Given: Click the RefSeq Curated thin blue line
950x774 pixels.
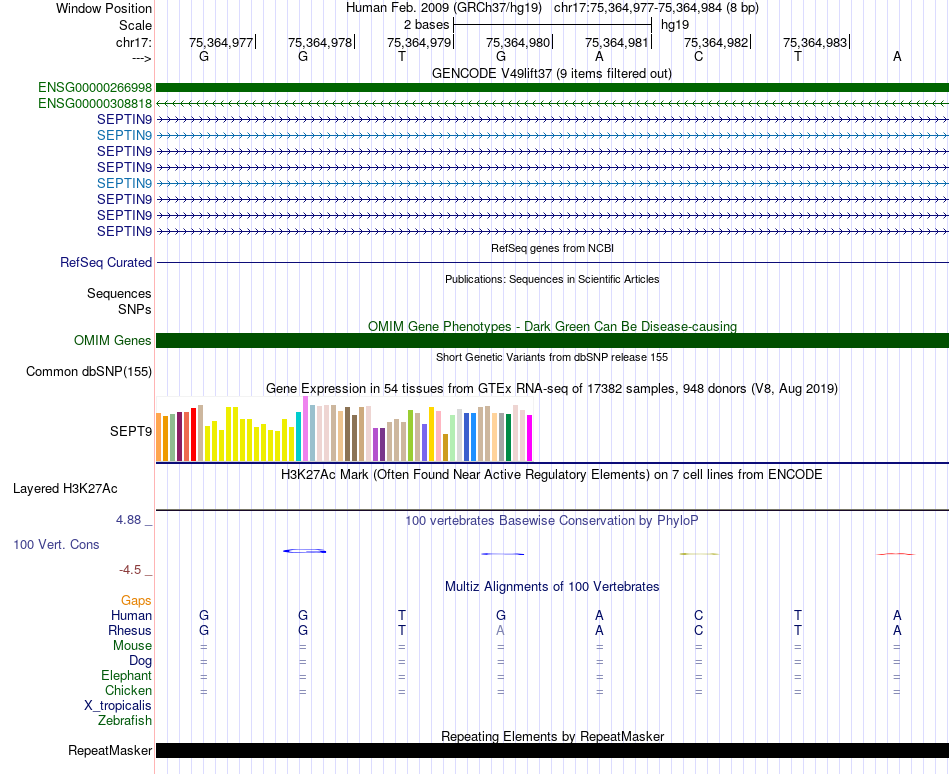Looking at the screenshot, I should pos(552,262).
